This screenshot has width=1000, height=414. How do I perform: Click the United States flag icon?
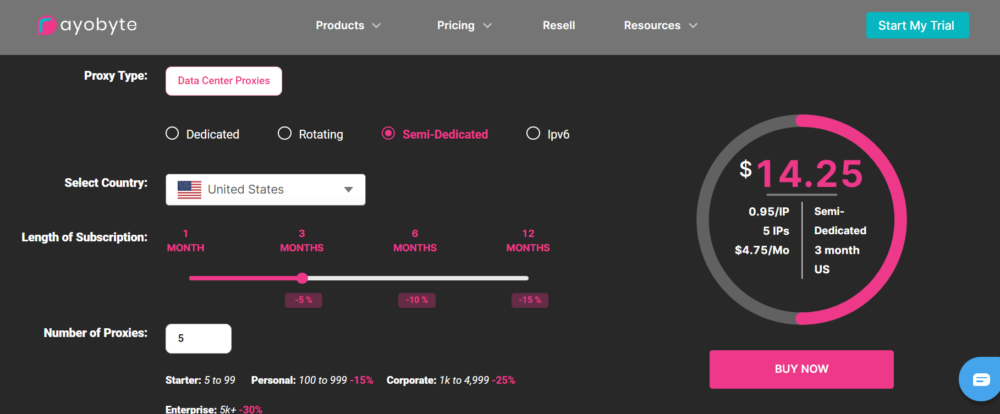click(x=189, y=189)
